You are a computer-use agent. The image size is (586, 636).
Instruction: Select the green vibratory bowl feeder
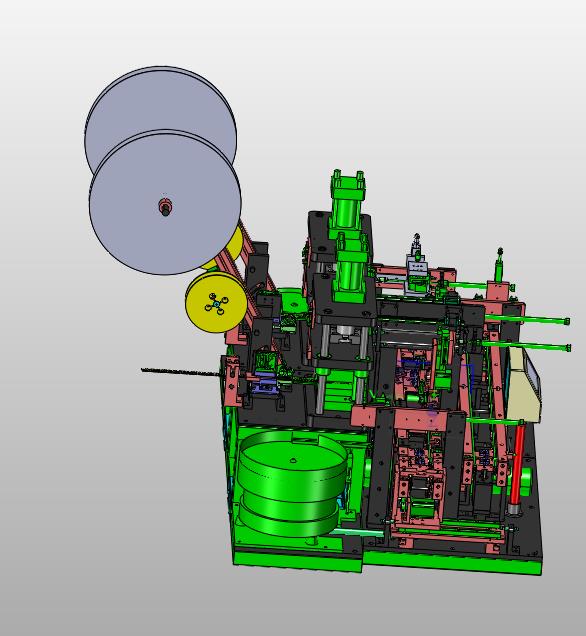coord(292,485)
